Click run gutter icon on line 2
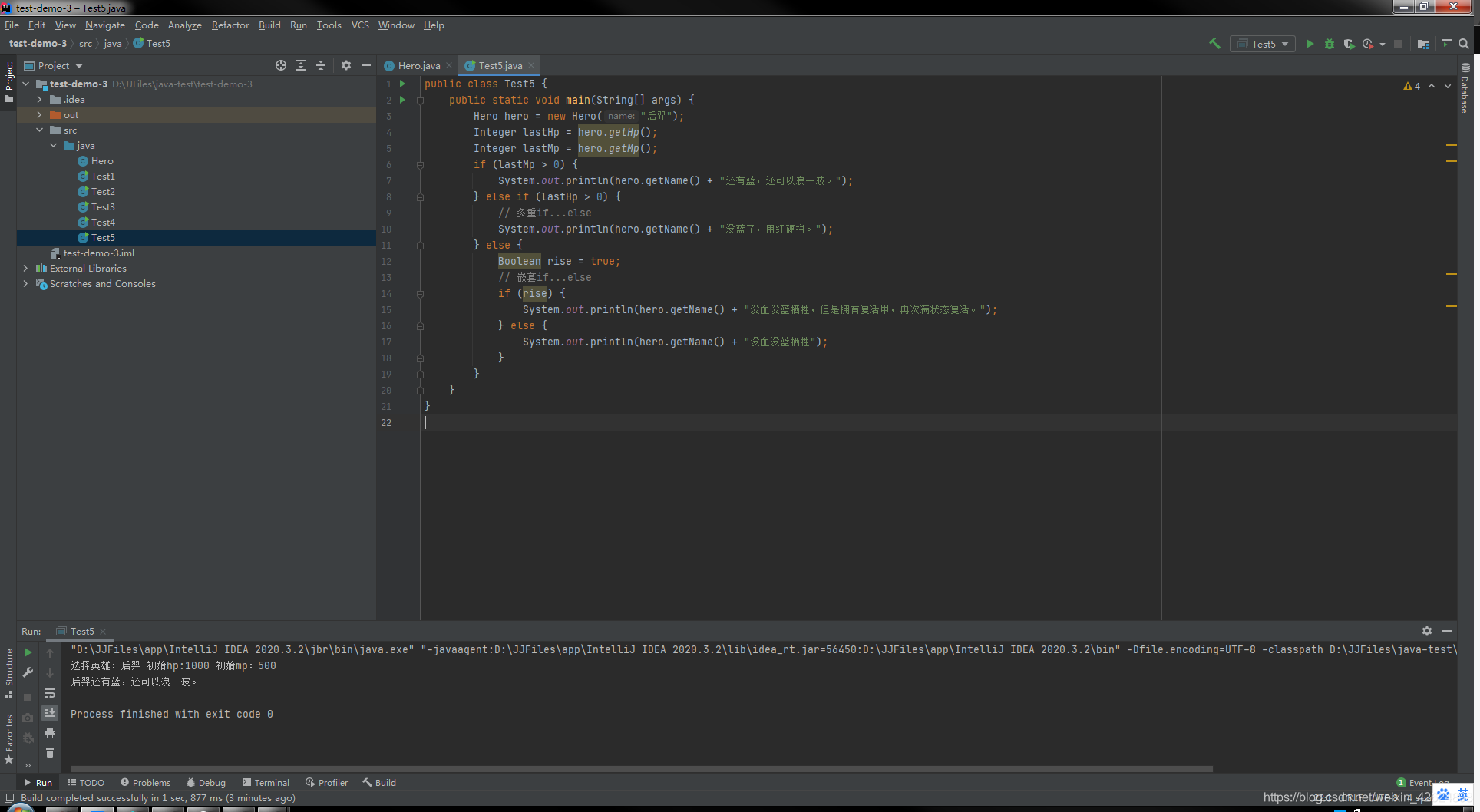Viewport: 1480px width, 812px height. tap(402, 100)
